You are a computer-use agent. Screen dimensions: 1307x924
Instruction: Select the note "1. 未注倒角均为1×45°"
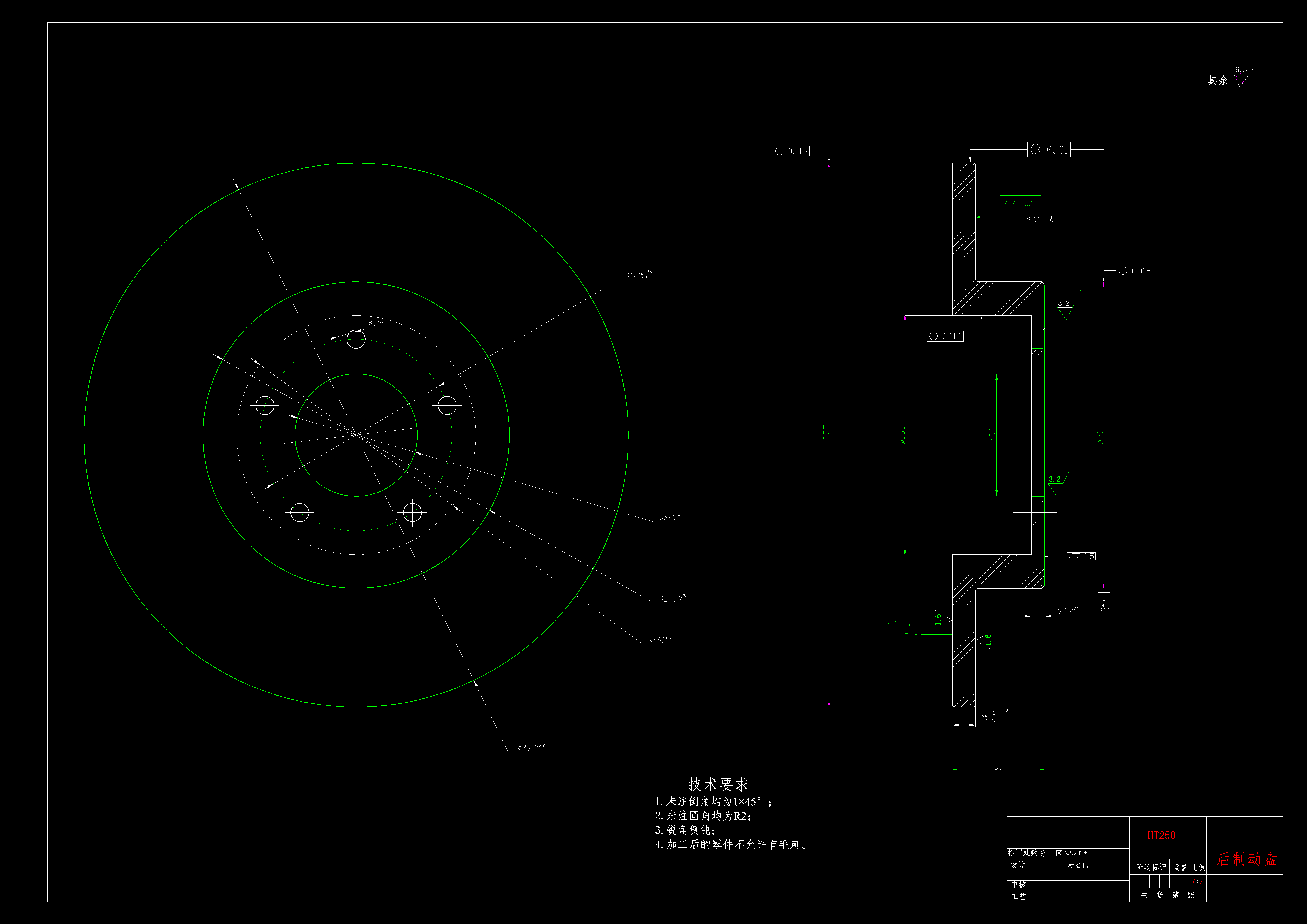click(708, 802)
